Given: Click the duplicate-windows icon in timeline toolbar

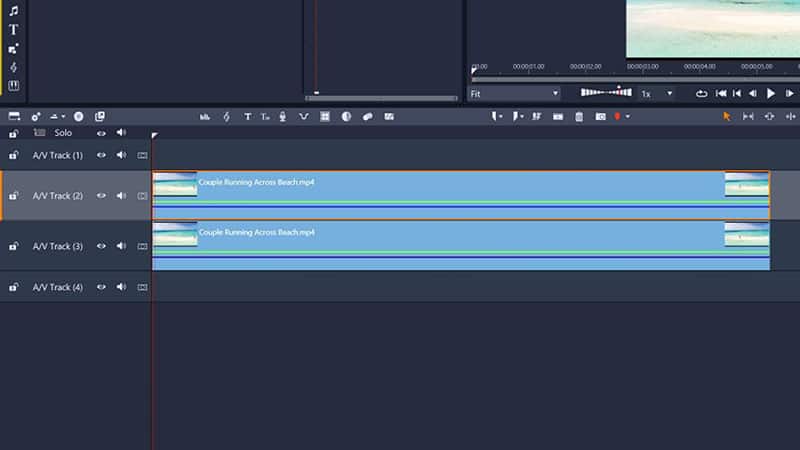Looking at the screenshot, I should [99, 116].
